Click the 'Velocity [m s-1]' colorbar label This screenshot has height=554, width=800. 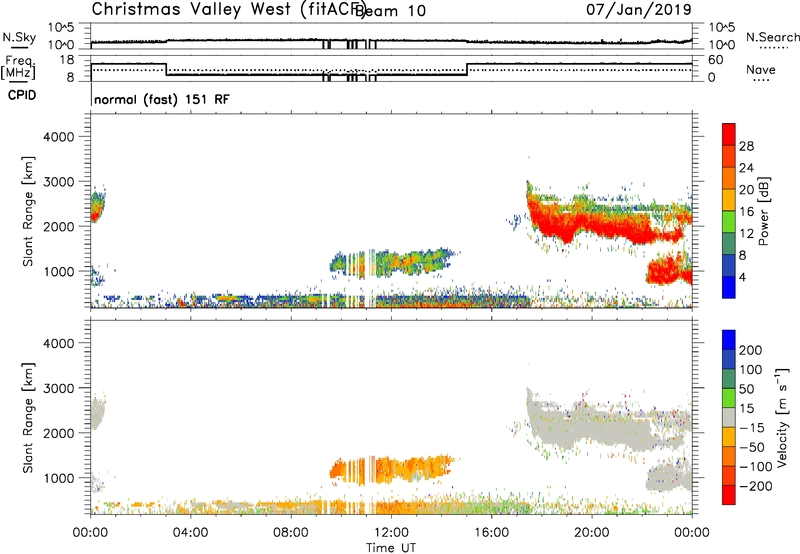coord(782,417)
